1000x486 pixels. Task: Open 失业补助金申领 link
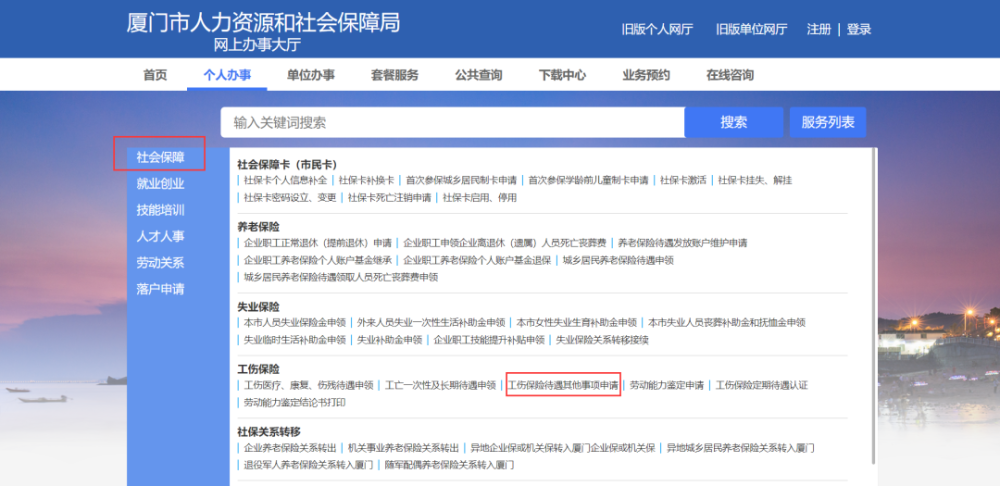click(x=390, y=340)
